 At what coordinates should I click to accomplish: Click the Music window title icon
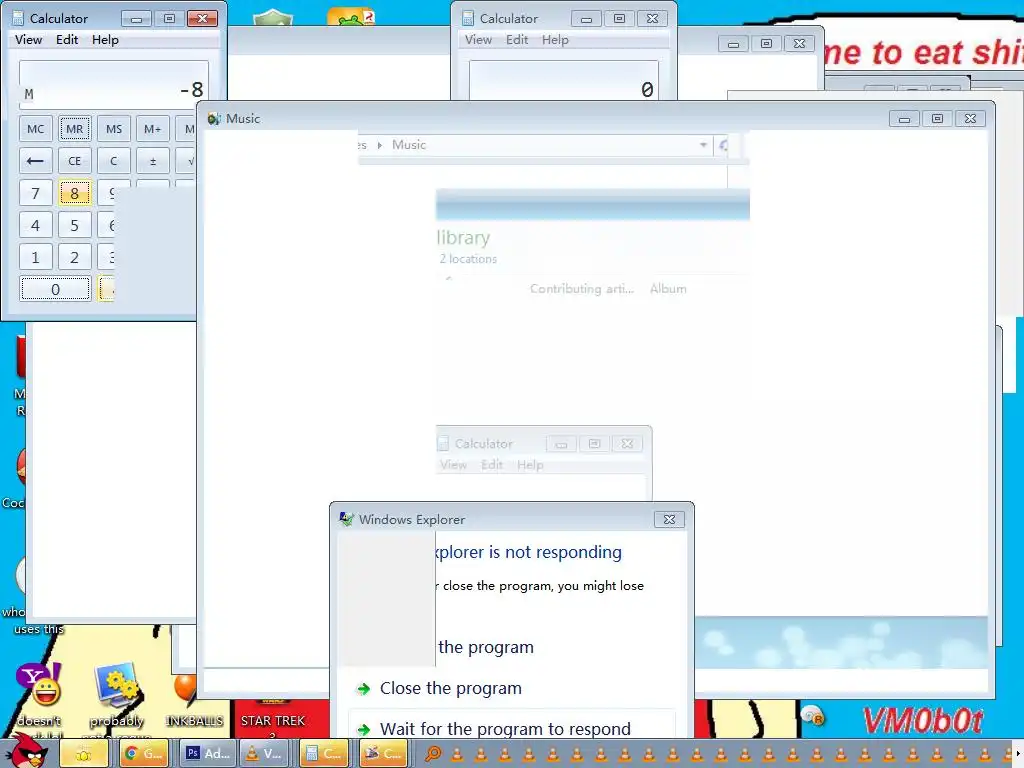coord(214,118)
